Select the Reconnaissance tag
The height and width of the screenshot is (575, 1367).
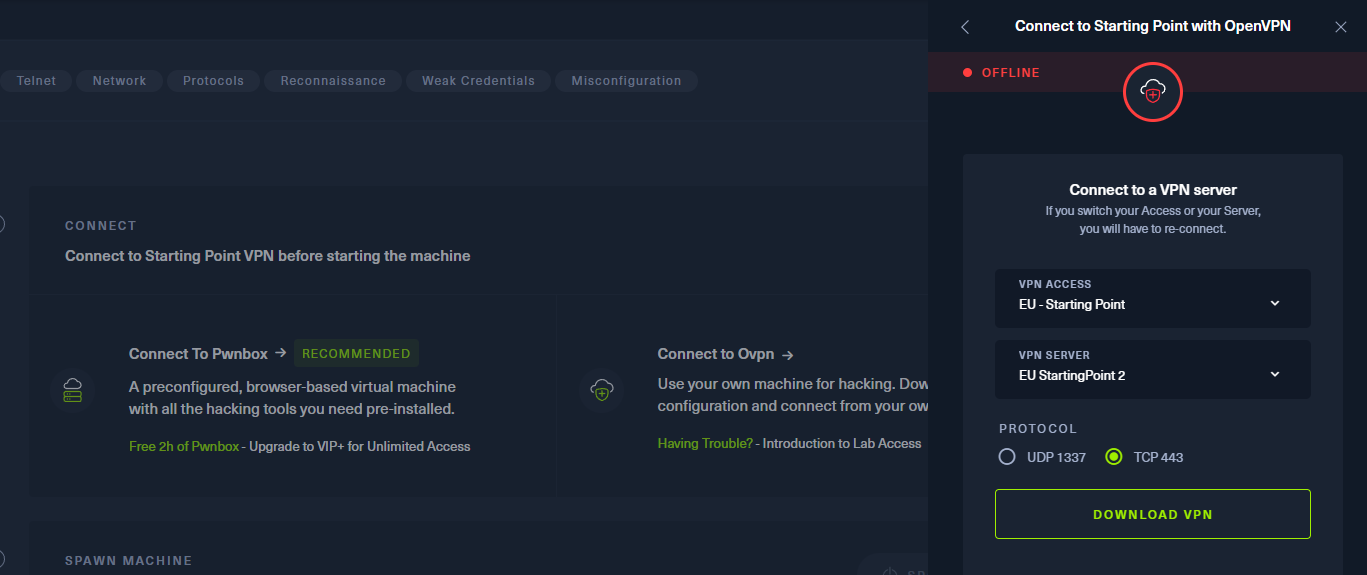tap(333, 81)
